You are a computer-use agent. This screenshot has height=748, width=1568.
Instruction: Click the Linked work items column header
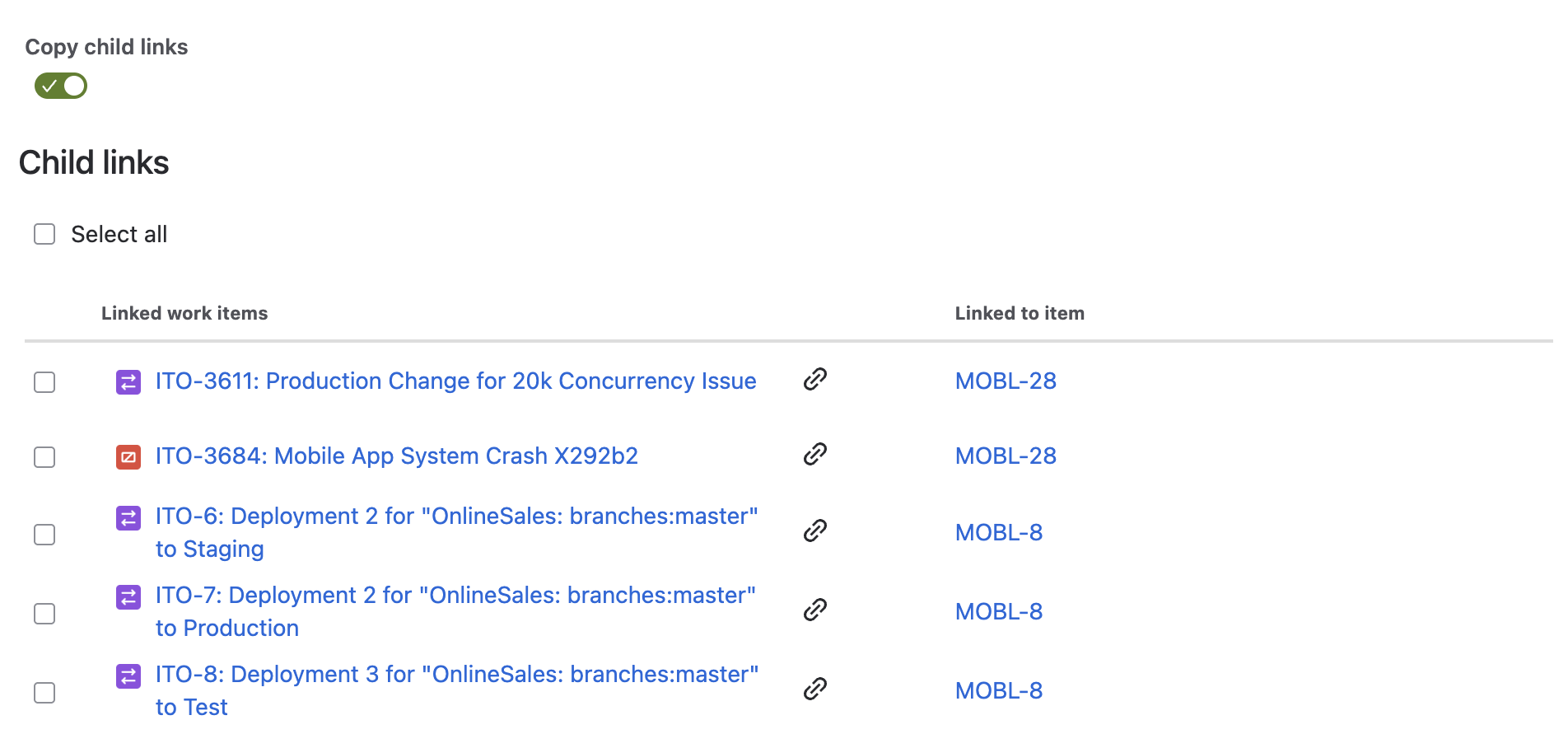pyautogui.click(x=184, y=313)
